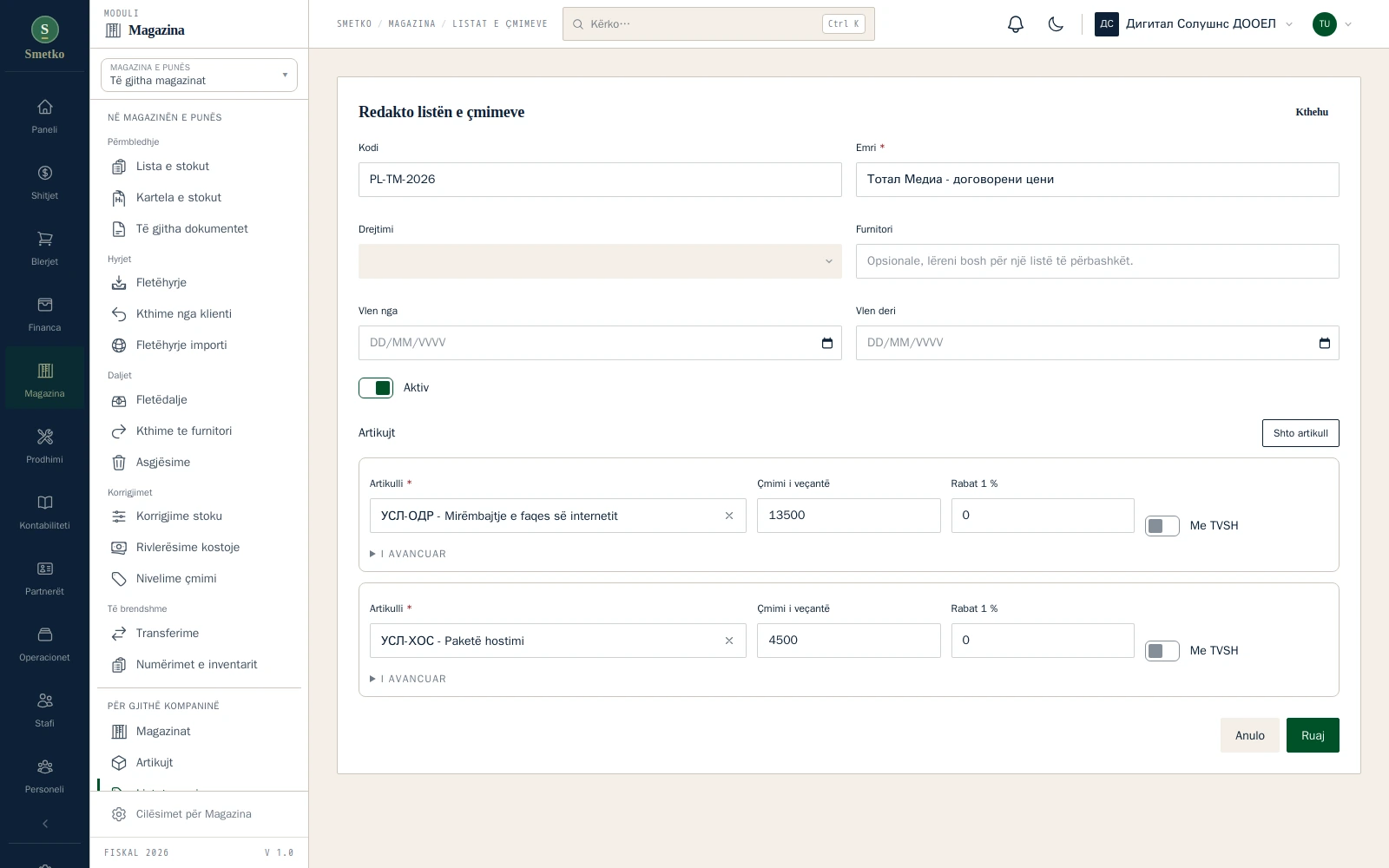Image resolution: width=1389 pixels, height=868 pixels.
Task: Open Personeli module icon
Action: (x=45, y=777)
